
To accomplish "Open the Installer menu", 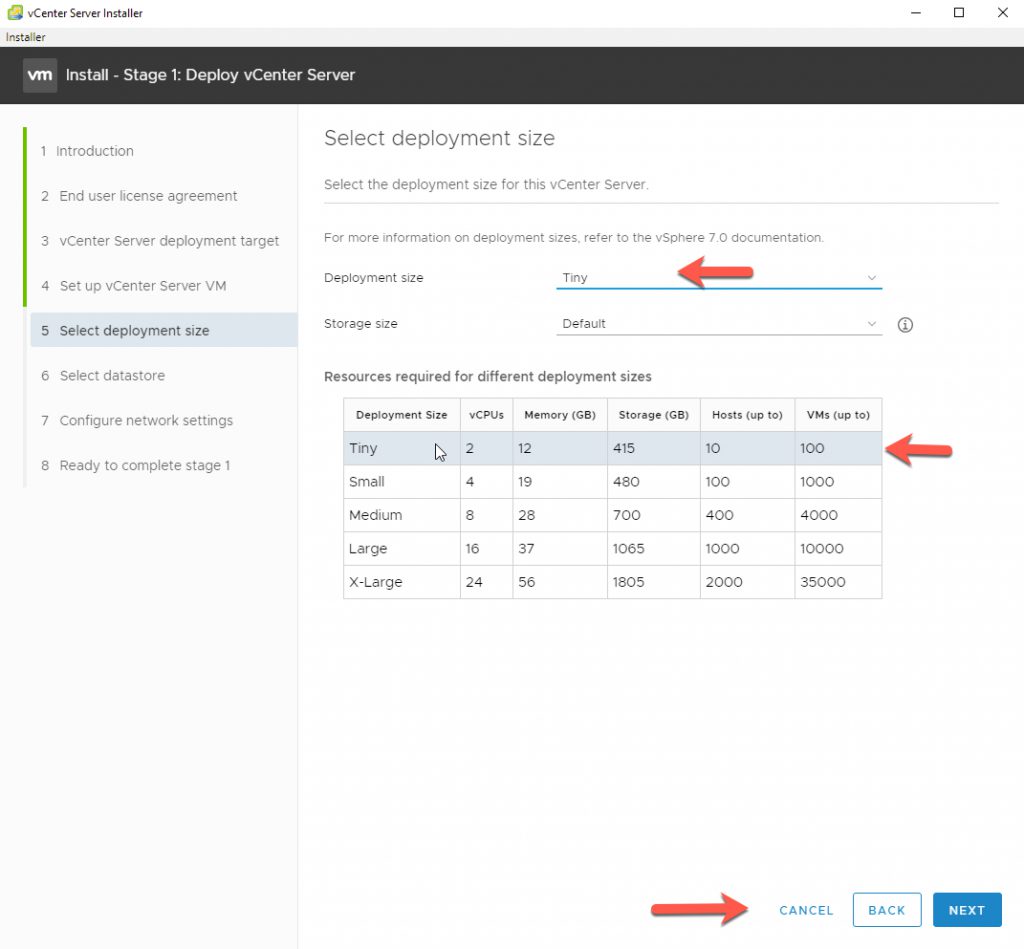I will pos(25,37).
